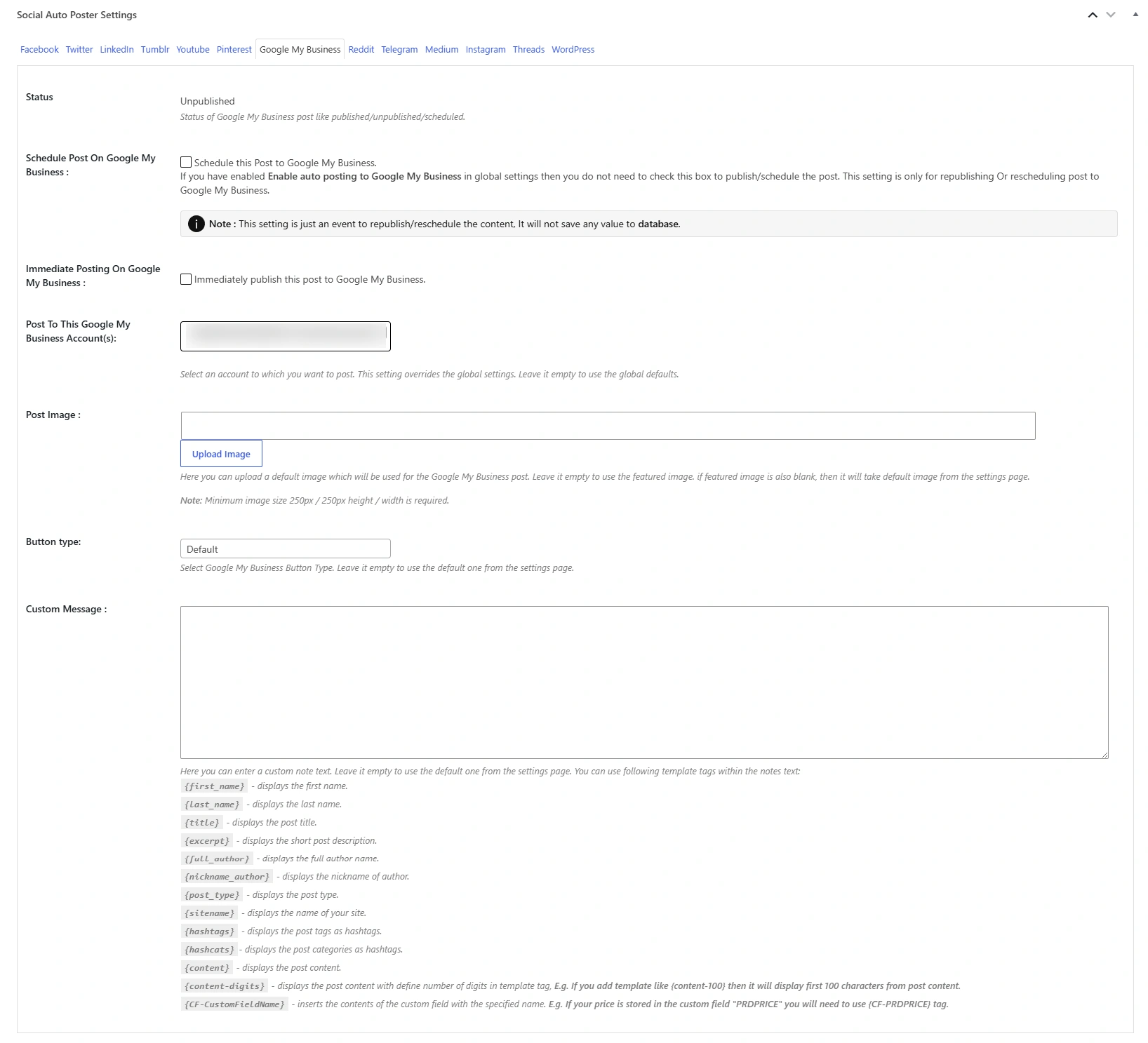Screen dimensions: 1148x1043
Task: Click the {hashcats} template tag
Action: [x=209, y=950]
